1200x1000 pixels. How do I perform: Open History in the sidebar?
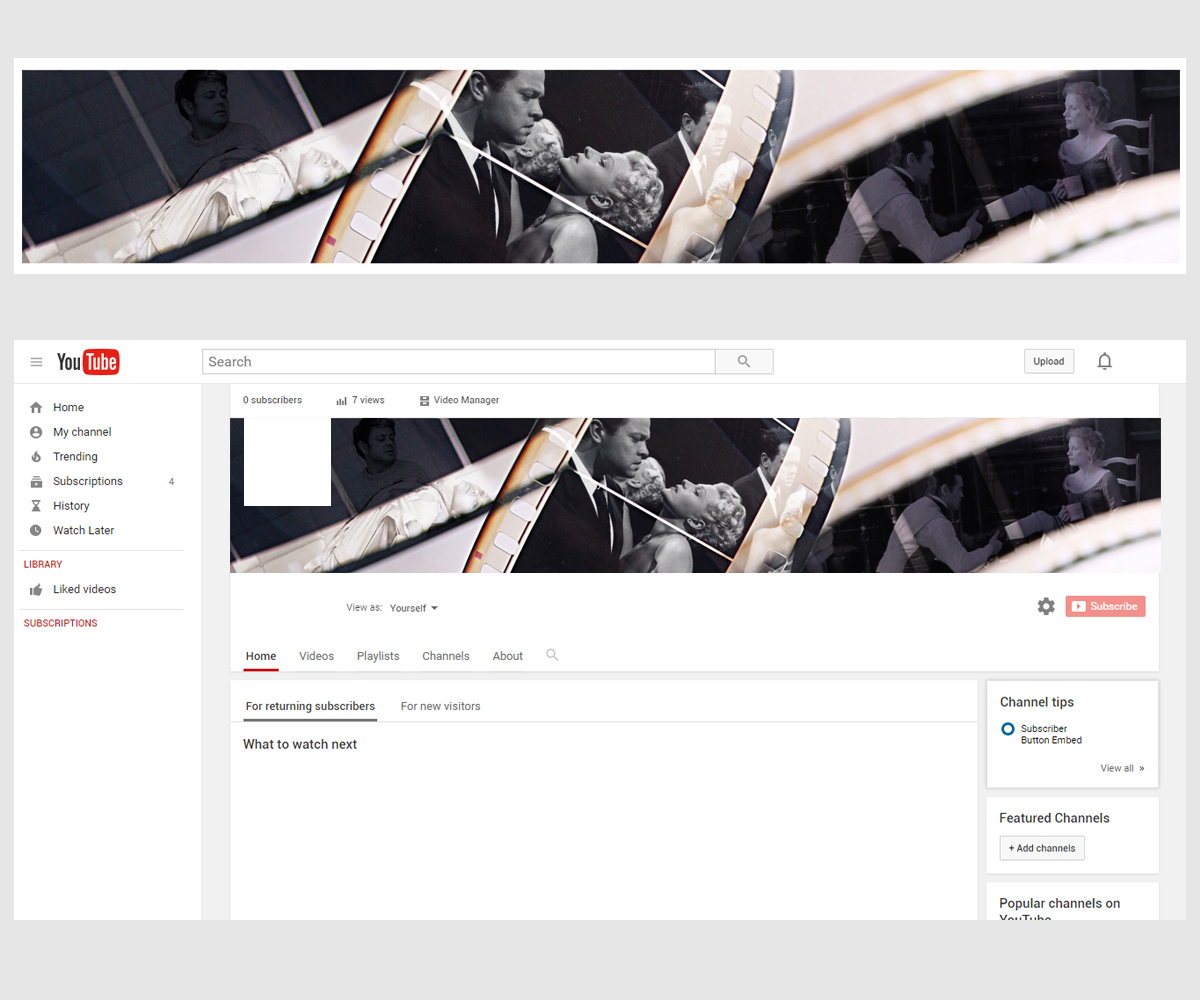coord(71,506)
